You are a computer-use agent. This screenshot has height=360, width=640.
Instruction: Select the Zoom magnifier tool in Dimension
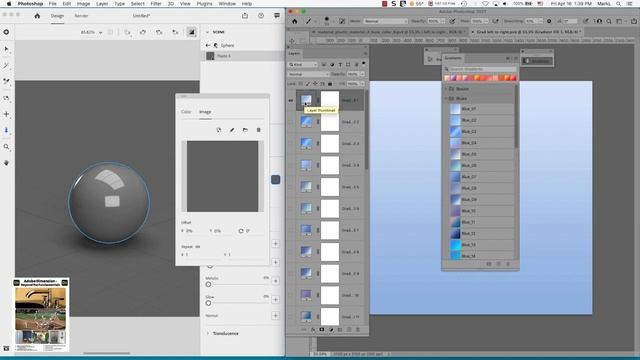tap(6, 147)
